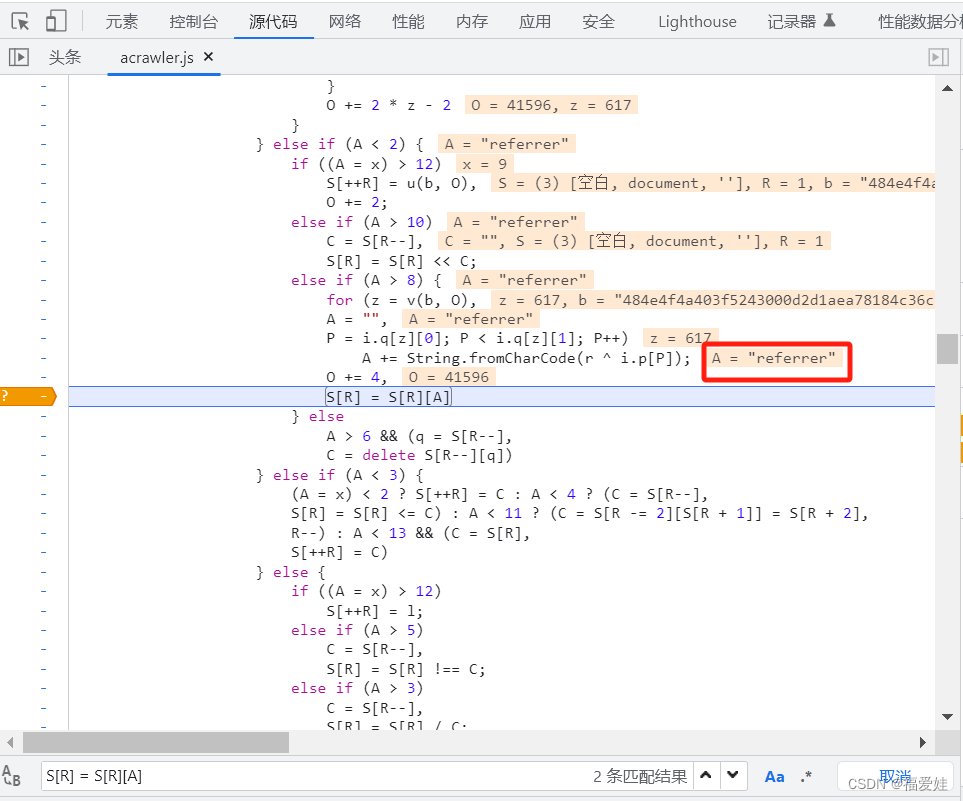Toggle the find-replace AB icon
This screenshot has height=801, width=963.
(11, 776)
